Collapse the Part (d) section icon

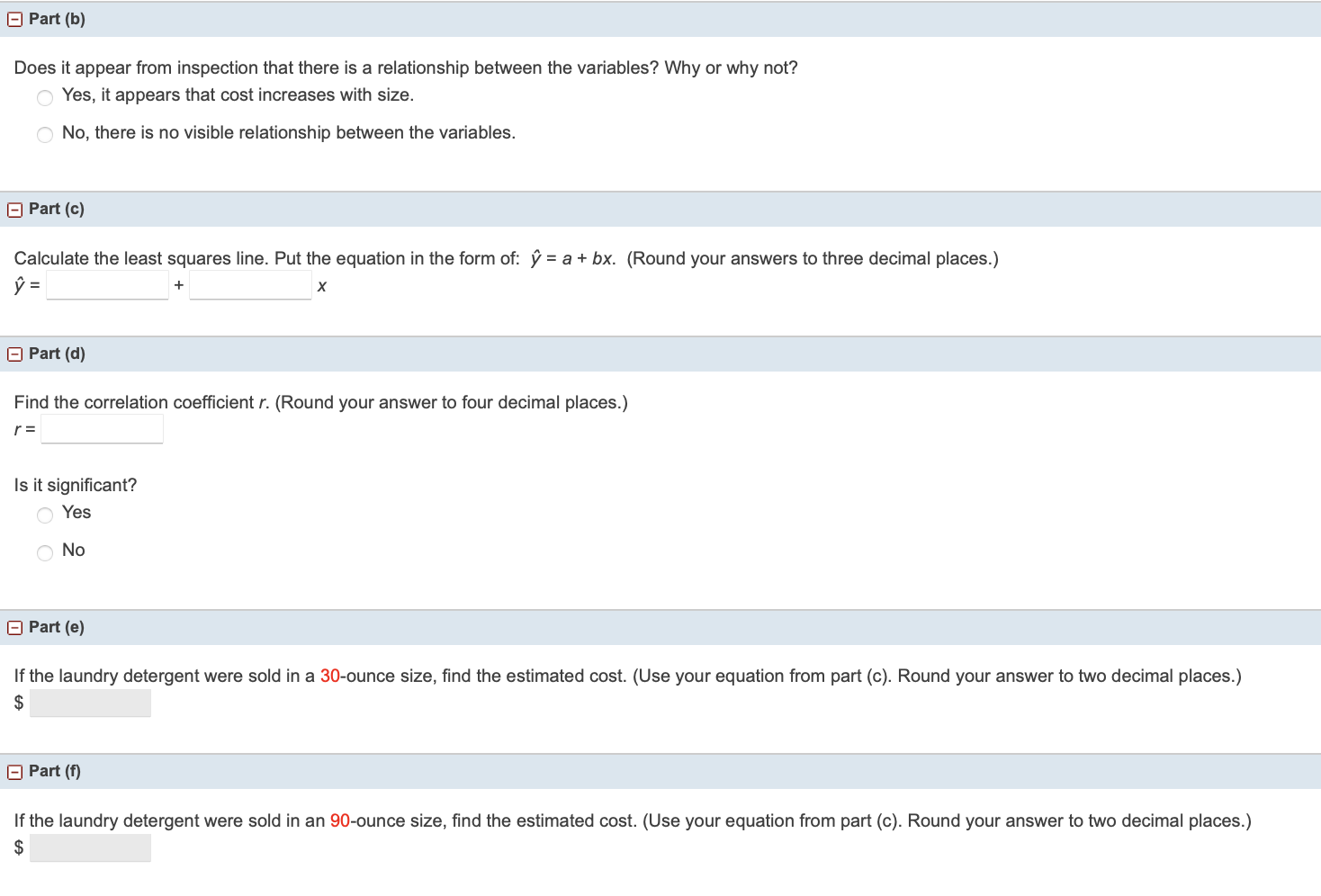click(14, 354)
